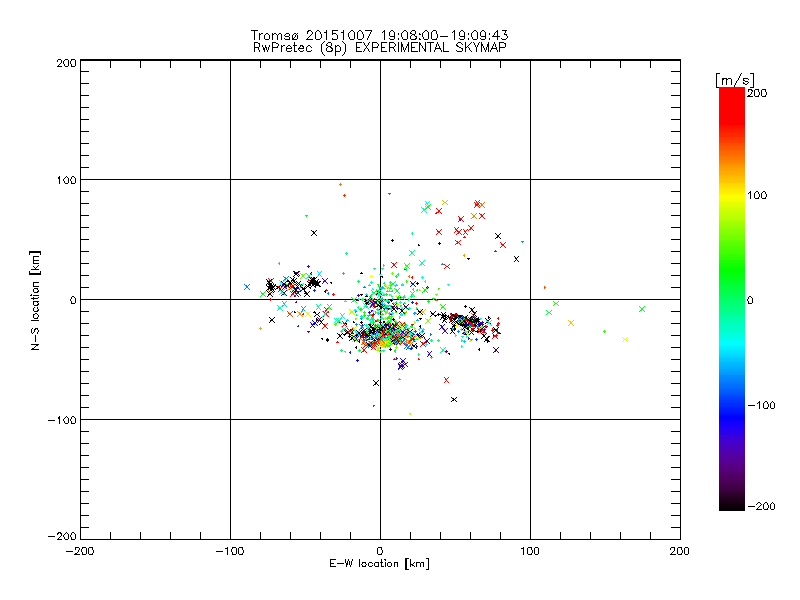Click the 'E-W location [km]' axis label
Image resolution: width=800 pixels, height=600 pixels.
pyautogui.click(x=379, y=564)
